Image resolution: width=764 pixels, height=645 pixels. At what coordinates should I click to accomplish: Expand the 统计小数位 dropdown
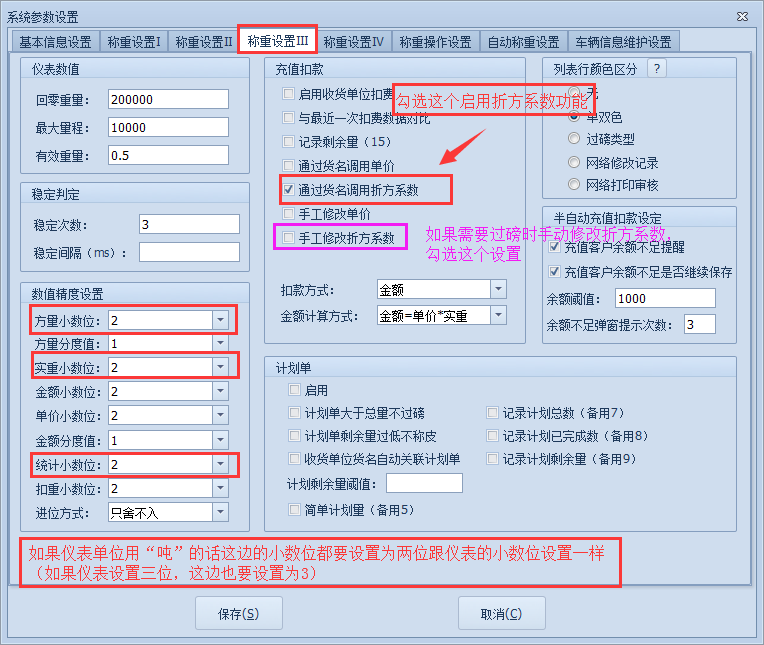(220, 464)
